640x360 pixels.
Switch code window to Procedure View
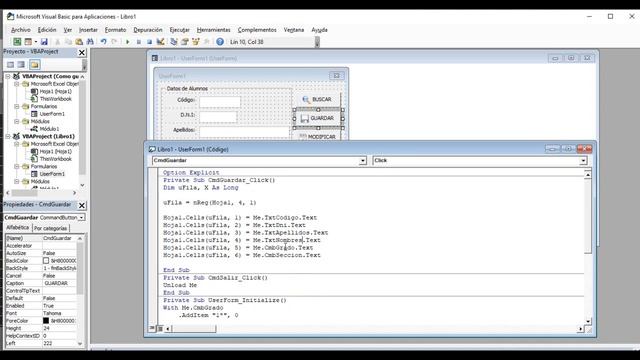[x=152, y=328]
